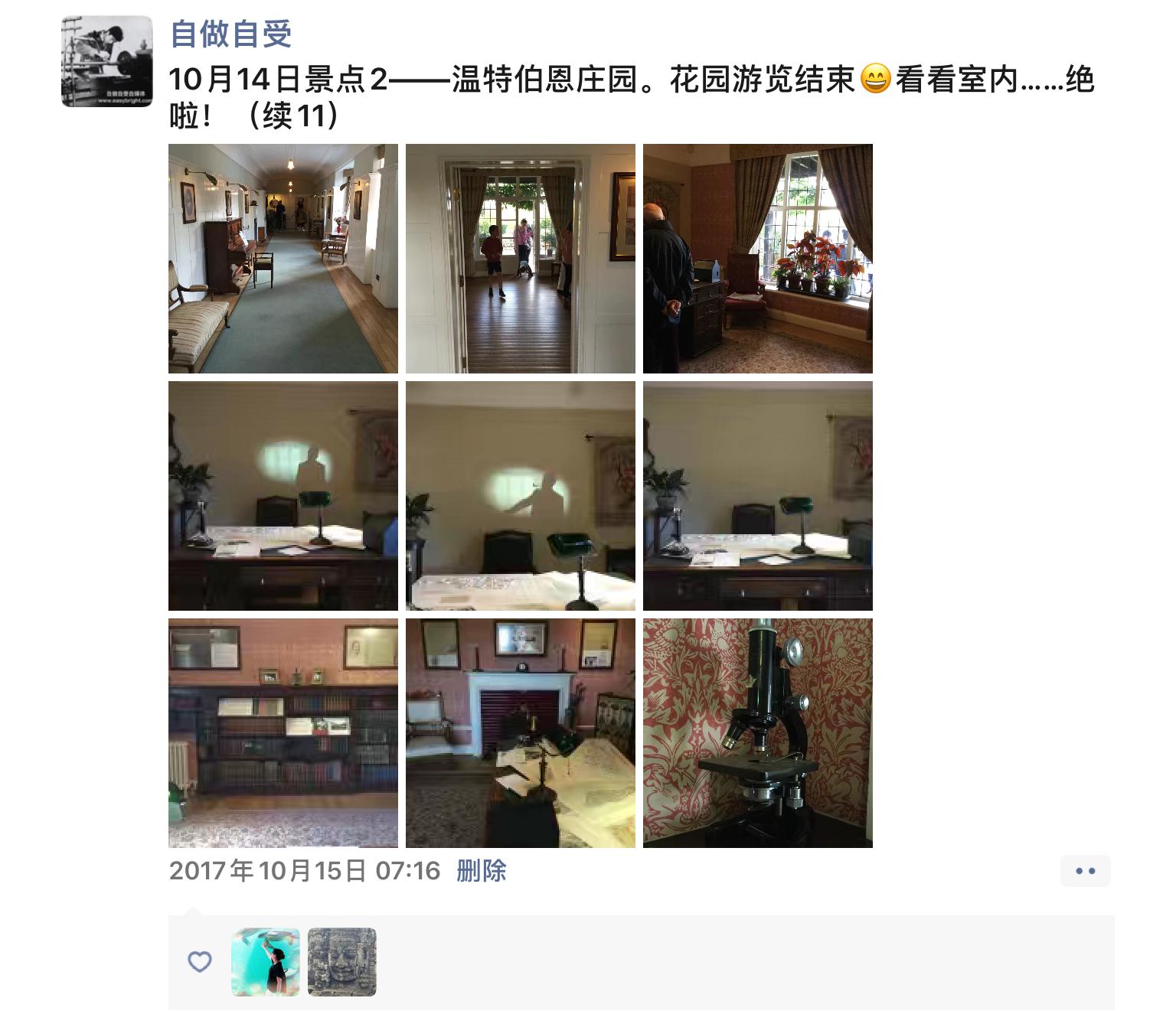1176x1011 pixels.
Task: Open the username 自做自受 profile link
Action: tap(230, 34)
